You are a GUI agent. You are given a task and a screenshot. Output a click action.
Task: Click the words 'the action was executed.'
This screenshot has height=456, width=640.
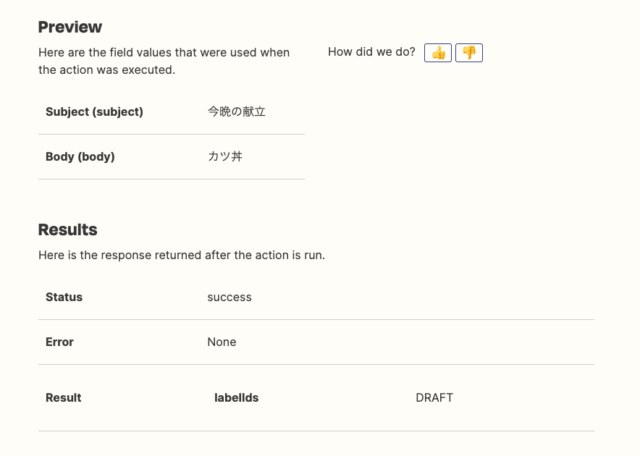click(107, 70)
